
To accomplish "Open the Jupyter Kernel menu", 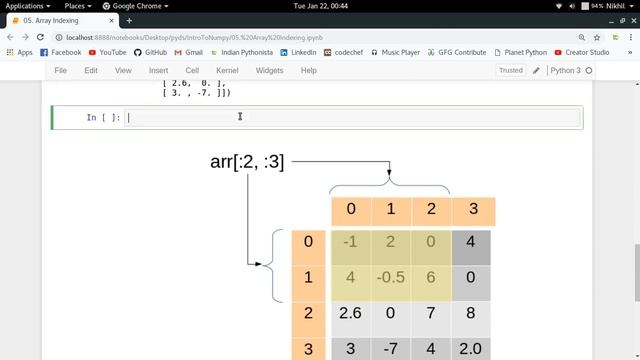I will (x=227, y=70).
